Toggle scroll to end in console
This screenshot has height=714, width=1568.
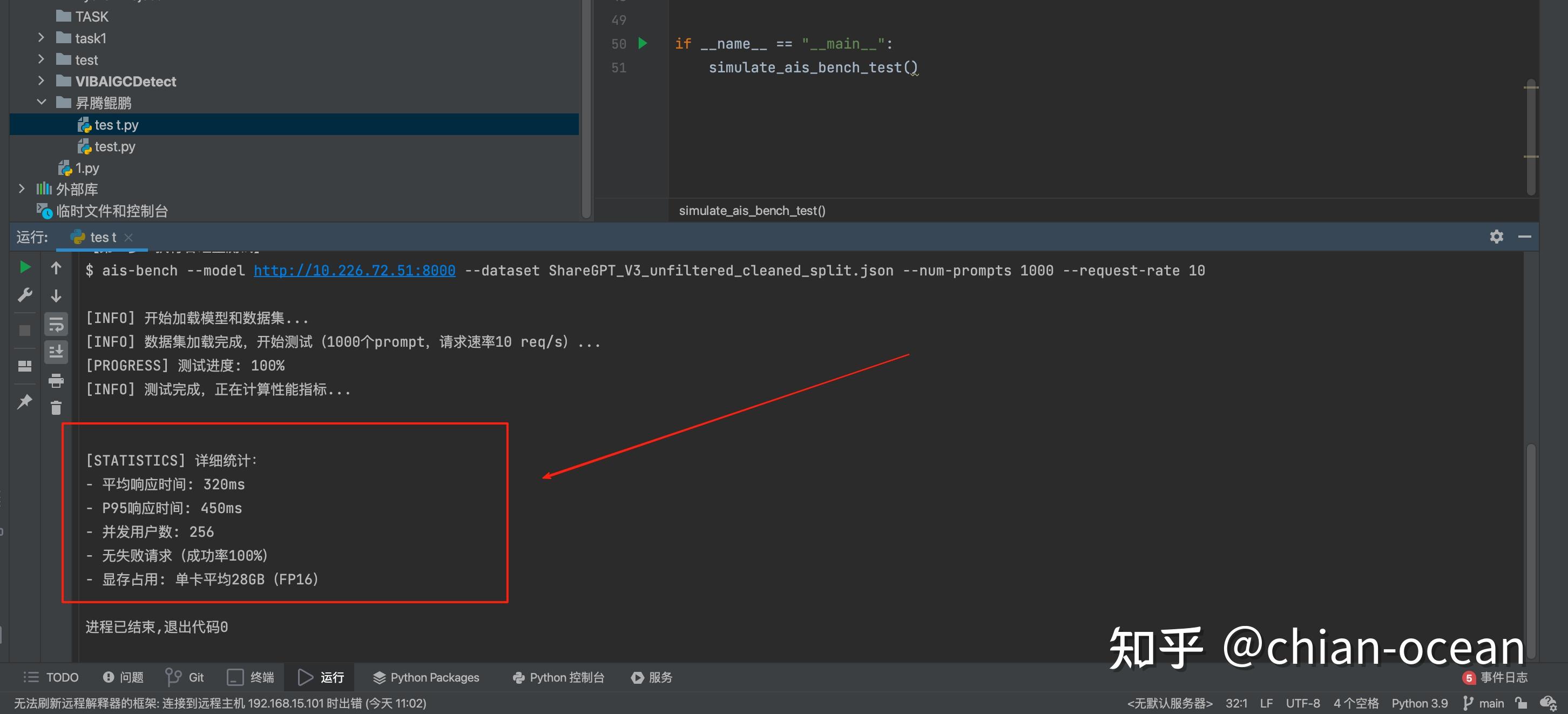click(x=56, y=351)
